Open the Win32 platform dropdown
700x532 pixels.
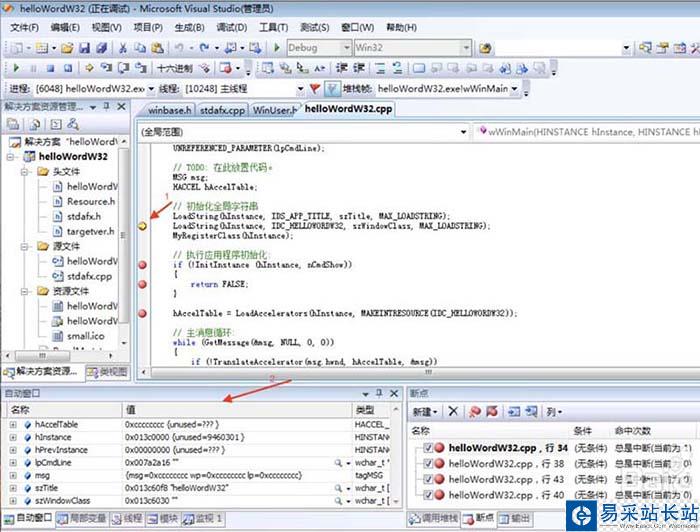tap(466, 47)
